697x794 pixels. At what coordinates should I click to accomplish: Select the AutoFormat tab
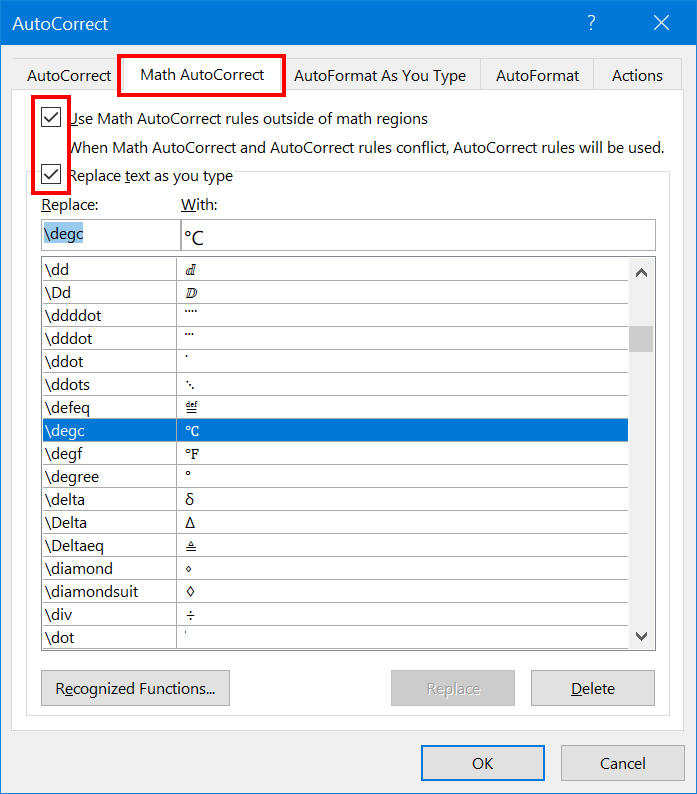coord(537,75)
